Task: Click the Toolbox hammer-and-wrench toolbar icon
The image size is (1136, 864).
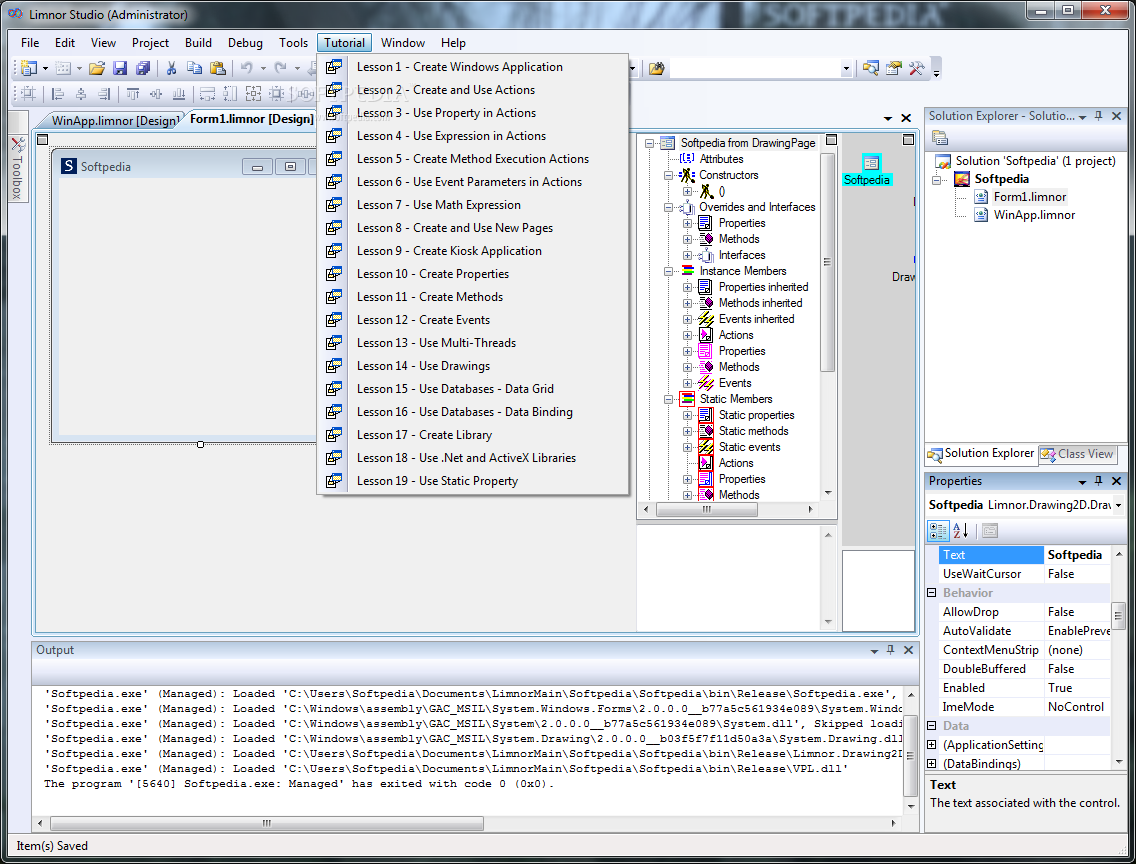Action: 916,68
